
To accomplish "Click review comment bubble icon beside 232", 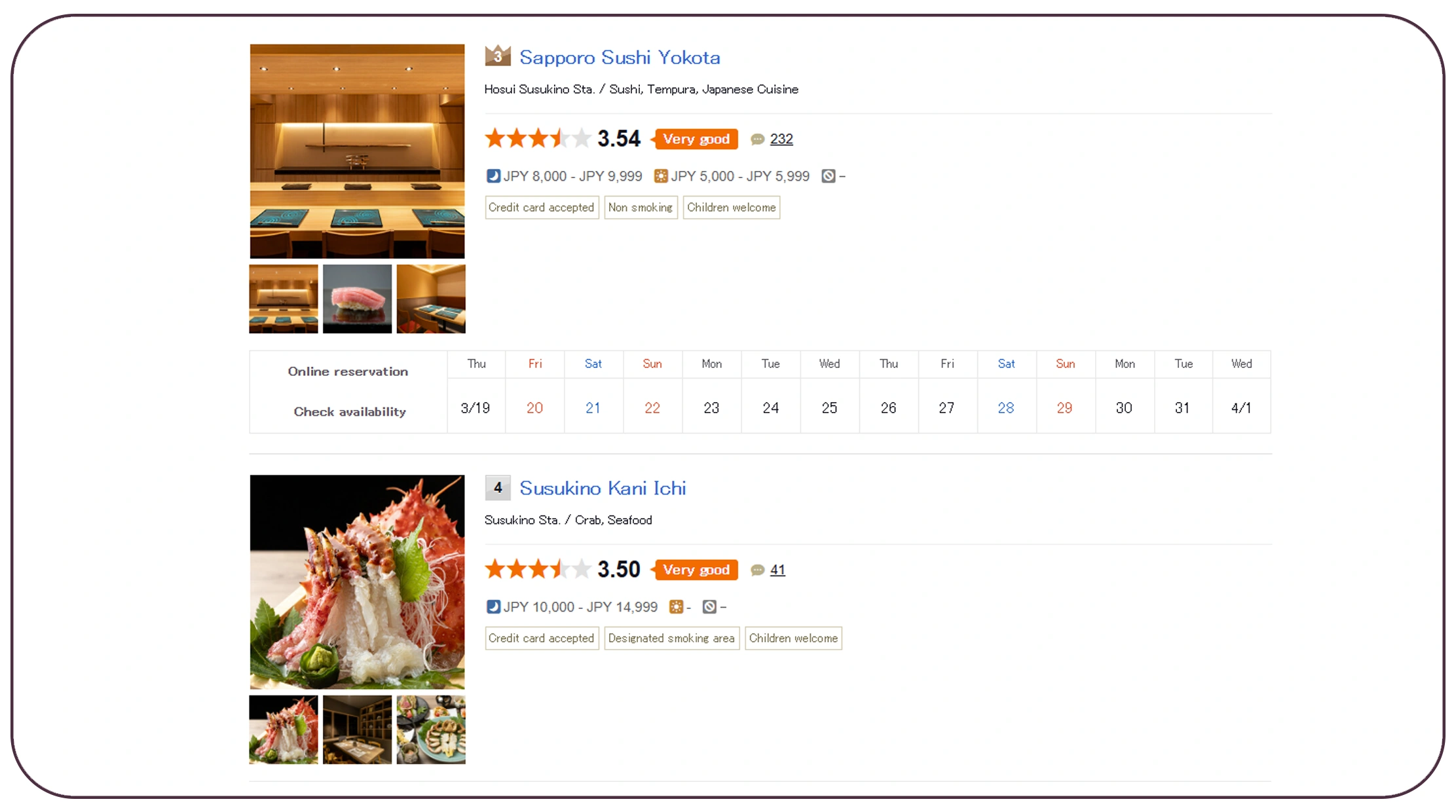I will (757, 139).
